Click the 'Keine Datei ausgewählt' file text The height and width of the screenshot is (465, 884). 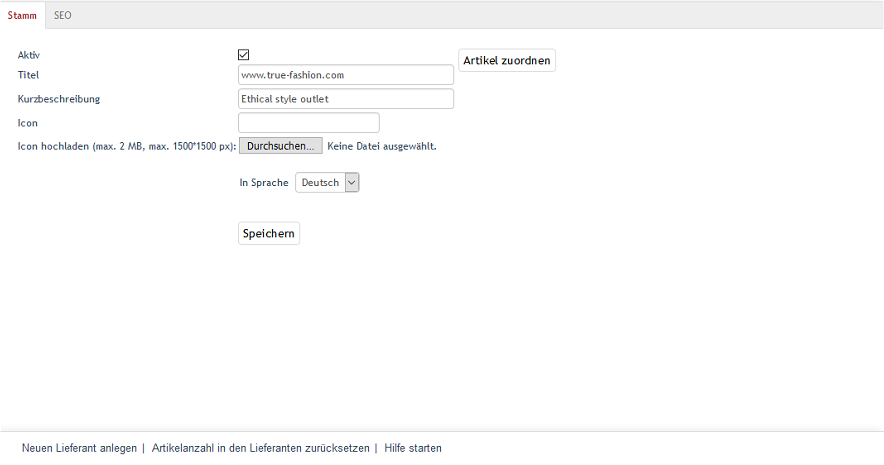tap(382, 146)
